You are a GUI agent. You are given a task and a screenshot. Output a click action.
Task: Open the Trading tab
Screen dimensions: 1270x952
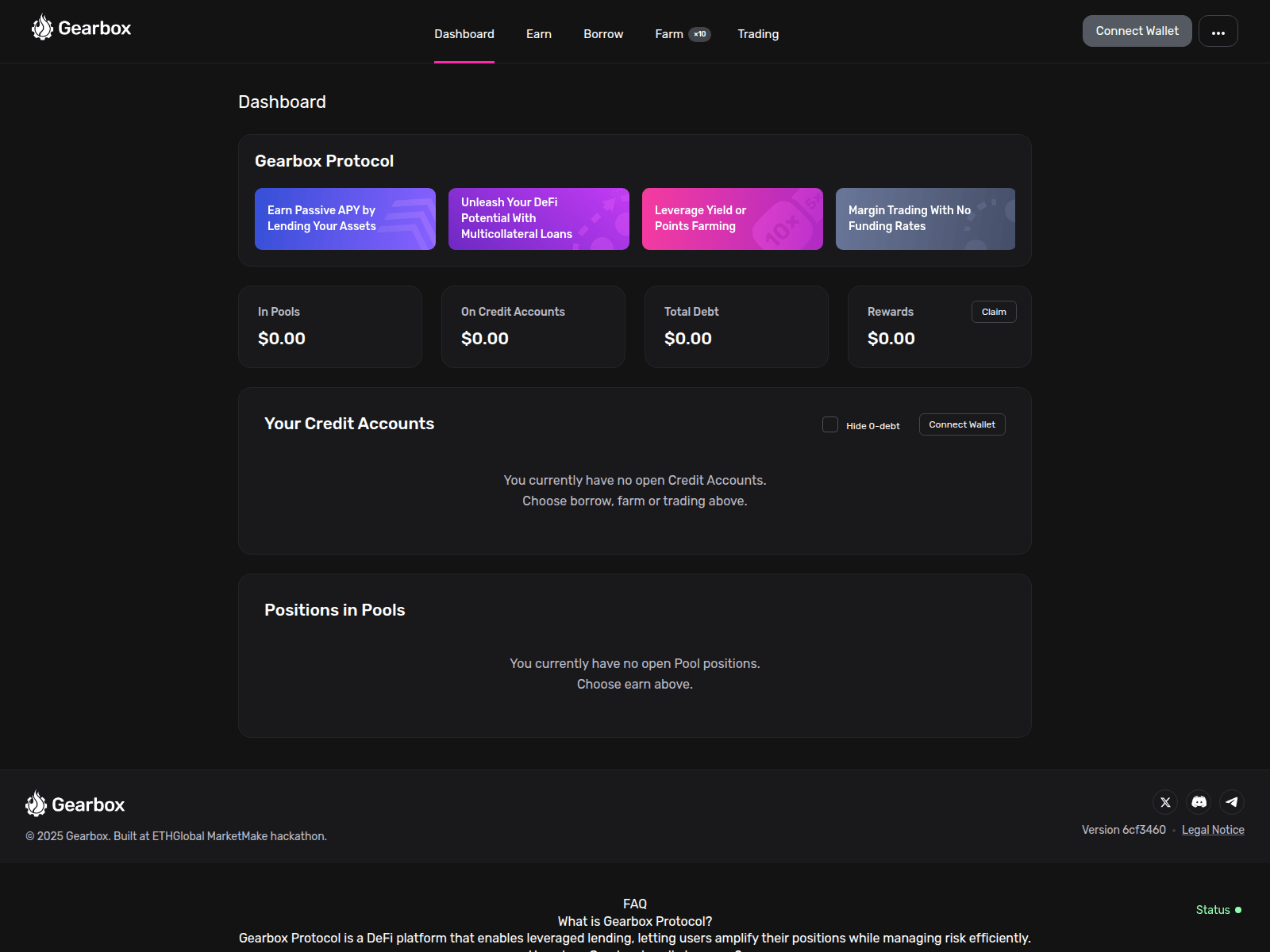coord(758,34)
